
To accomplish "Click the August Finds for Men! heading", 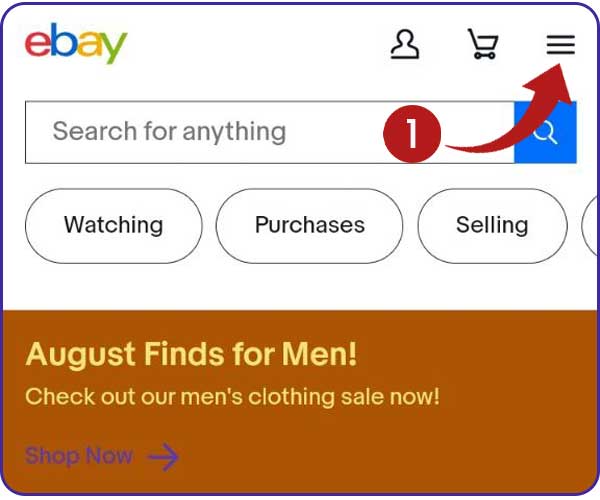I will tap(191, 354).
